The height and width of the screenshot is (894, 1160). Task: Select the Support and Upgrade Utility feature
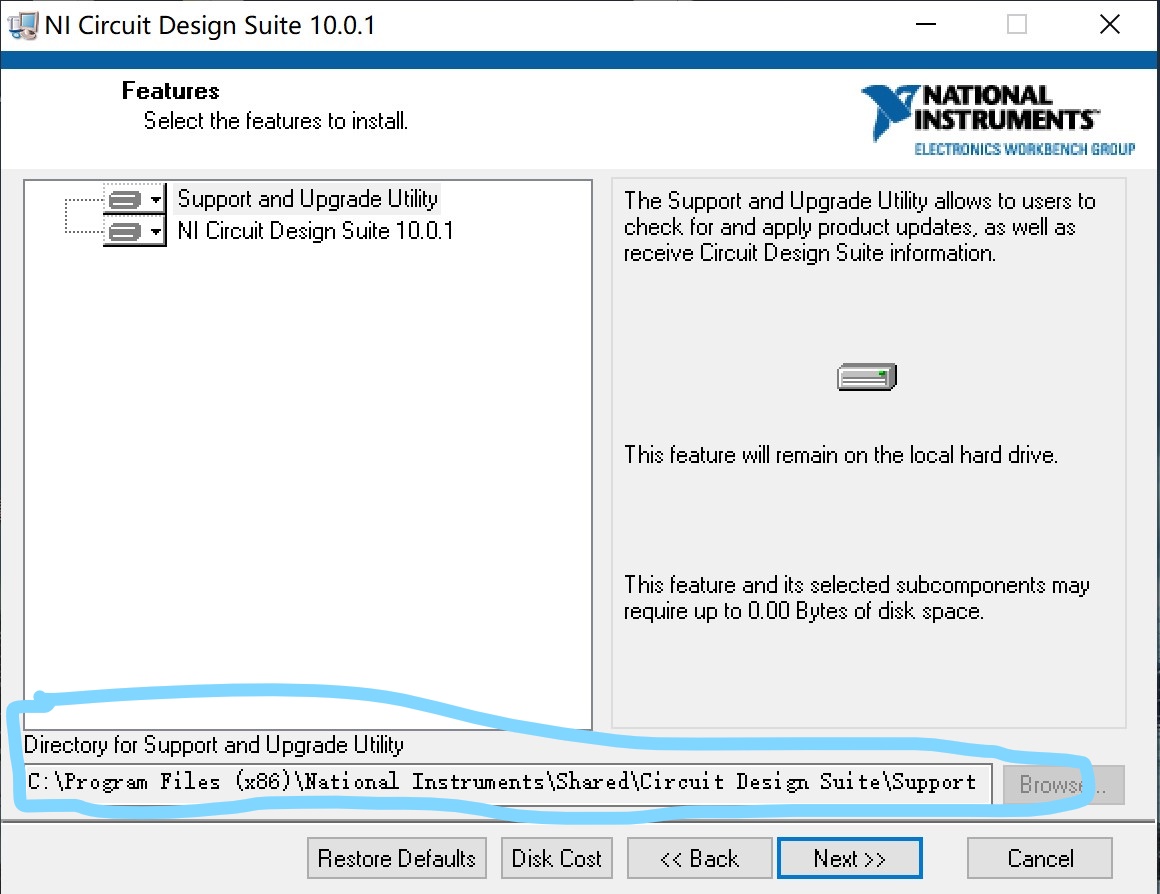[x=307, y=199]
